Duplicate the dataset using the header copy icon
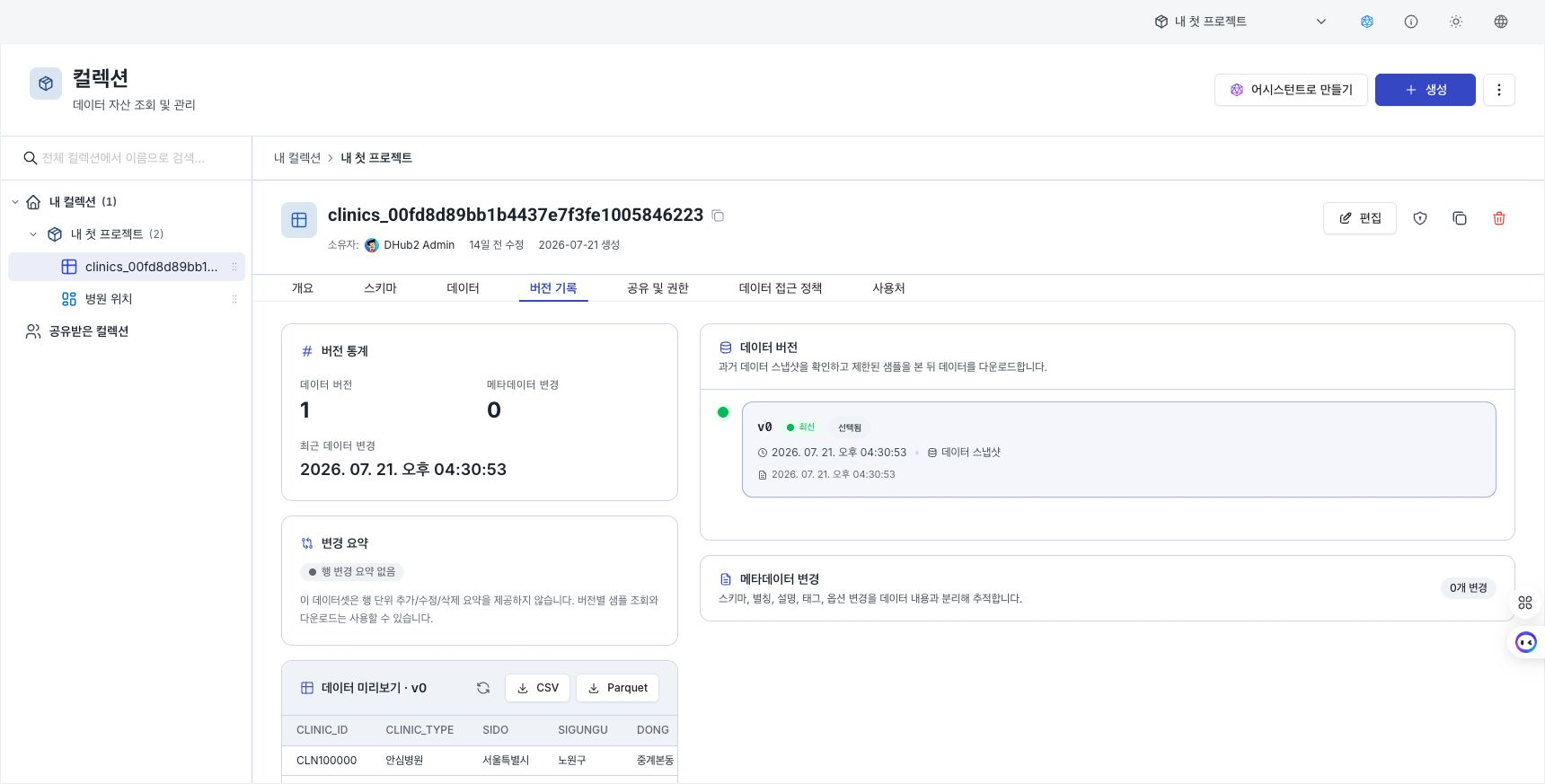The height and width of the screenshot is (784, 1545). 1460,218
